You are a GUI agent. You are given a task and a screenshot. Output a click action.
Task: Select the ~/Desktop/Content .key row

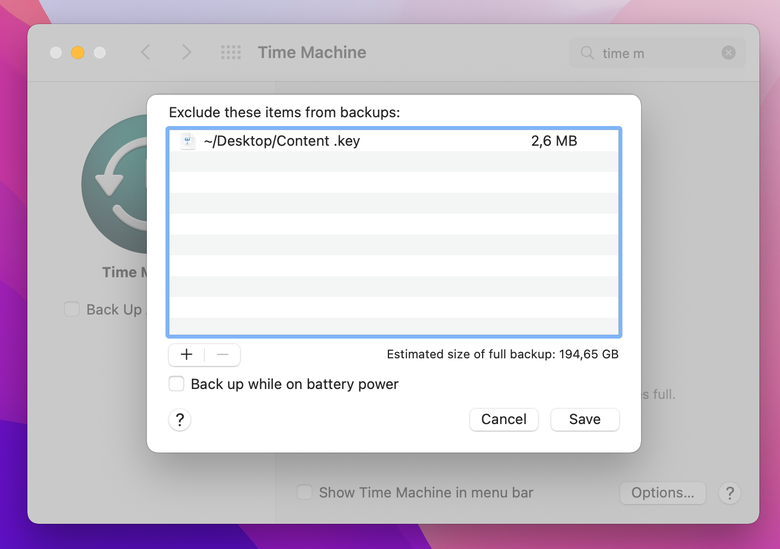[x=393, y=141]
